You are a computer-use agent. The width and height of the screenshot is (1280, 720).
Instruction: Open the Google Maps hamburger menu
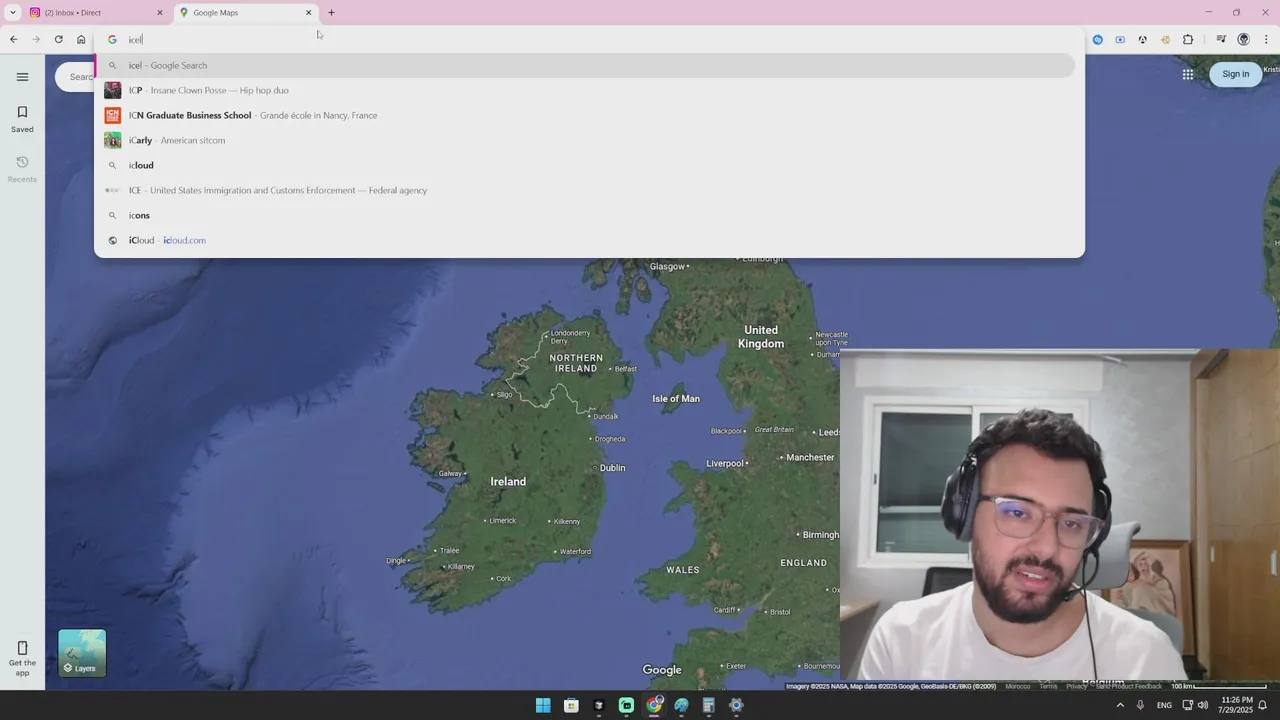22,77
